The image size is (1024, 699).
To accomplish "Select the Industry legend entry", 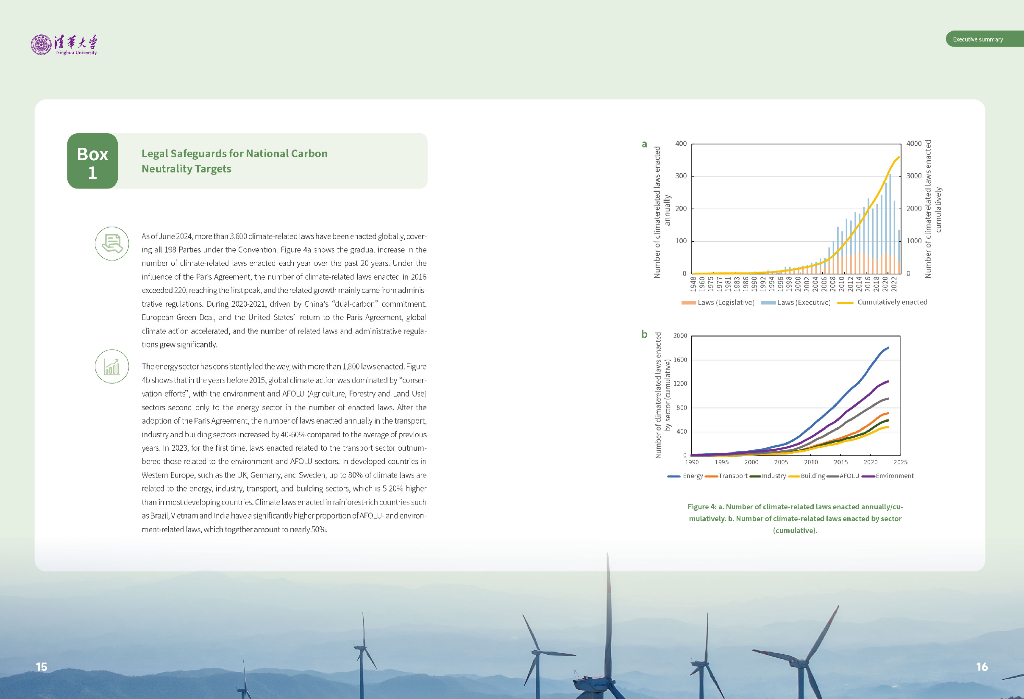I will [767, 476].
